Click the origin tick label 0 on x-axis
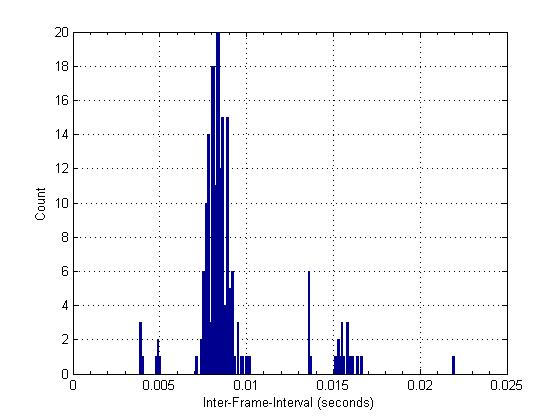The image size is (560, 420). pos(73,385)
